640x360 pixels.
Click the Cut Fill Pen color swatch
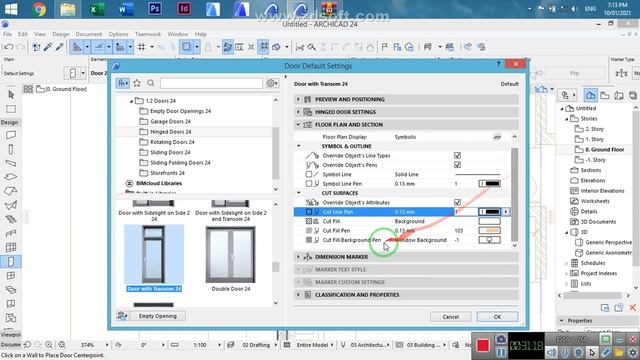point(489,231)
